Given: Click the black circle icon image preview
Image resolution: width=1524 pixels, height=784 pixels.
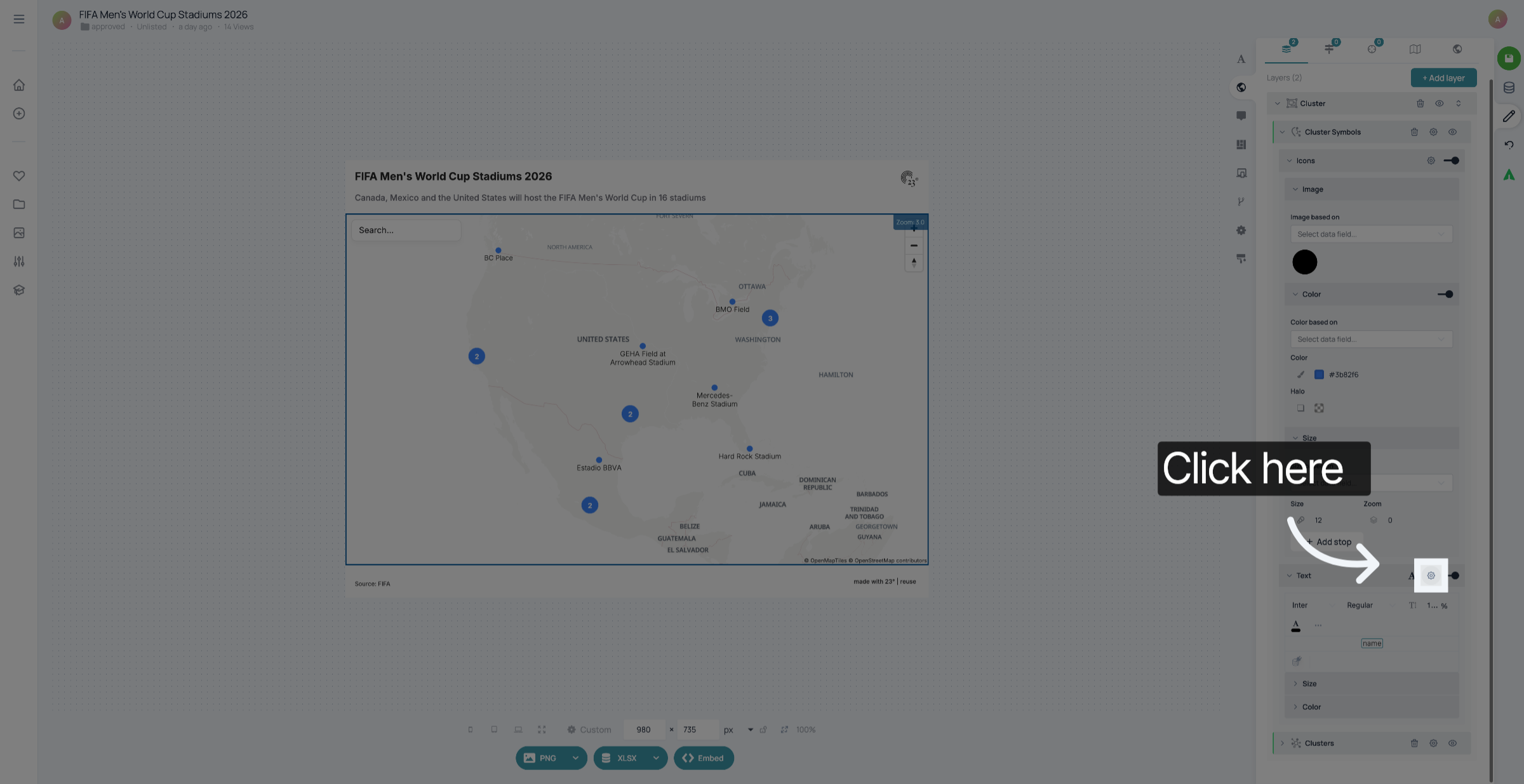Looking at the screenshot, I should pos(1305,262).
